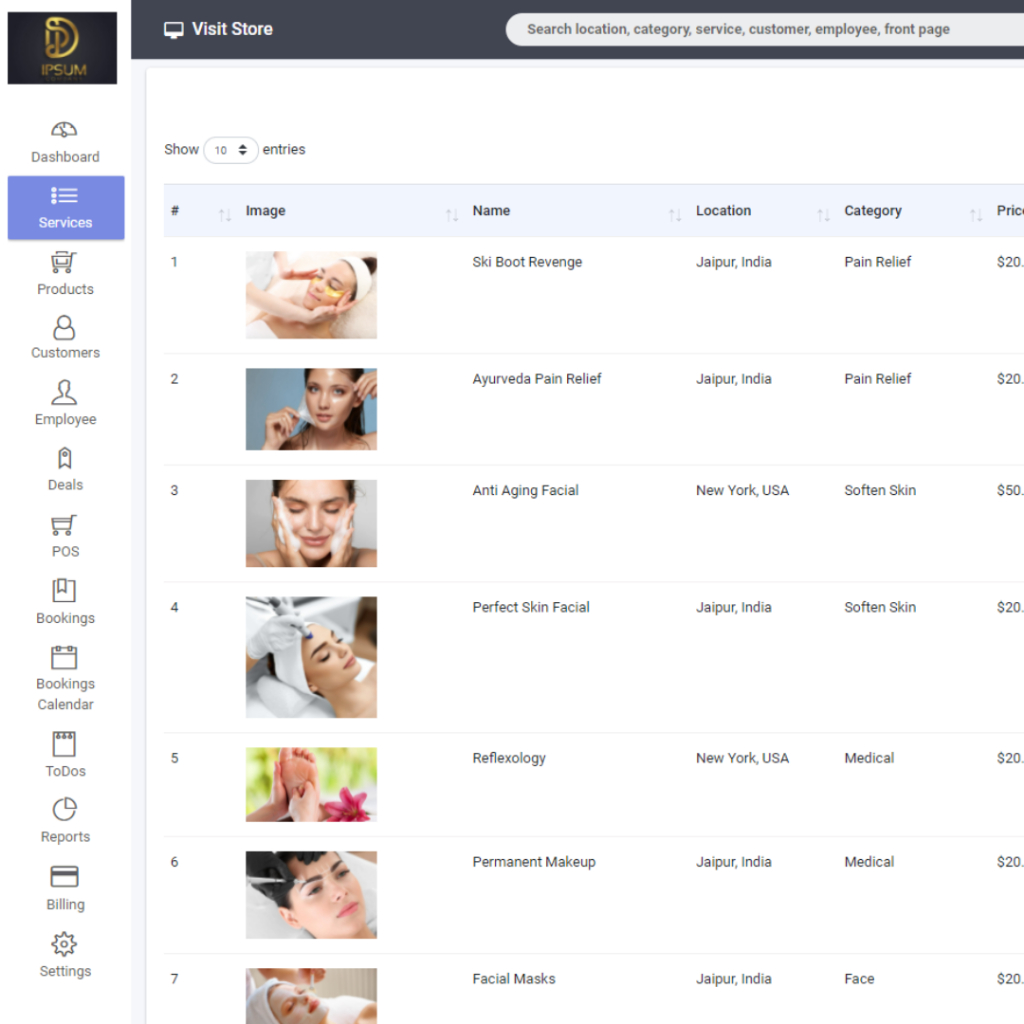The height and width of the screenshot is (1024, 1024).
Task: Open the Reports pie chart icon
Action: point(64,809)
